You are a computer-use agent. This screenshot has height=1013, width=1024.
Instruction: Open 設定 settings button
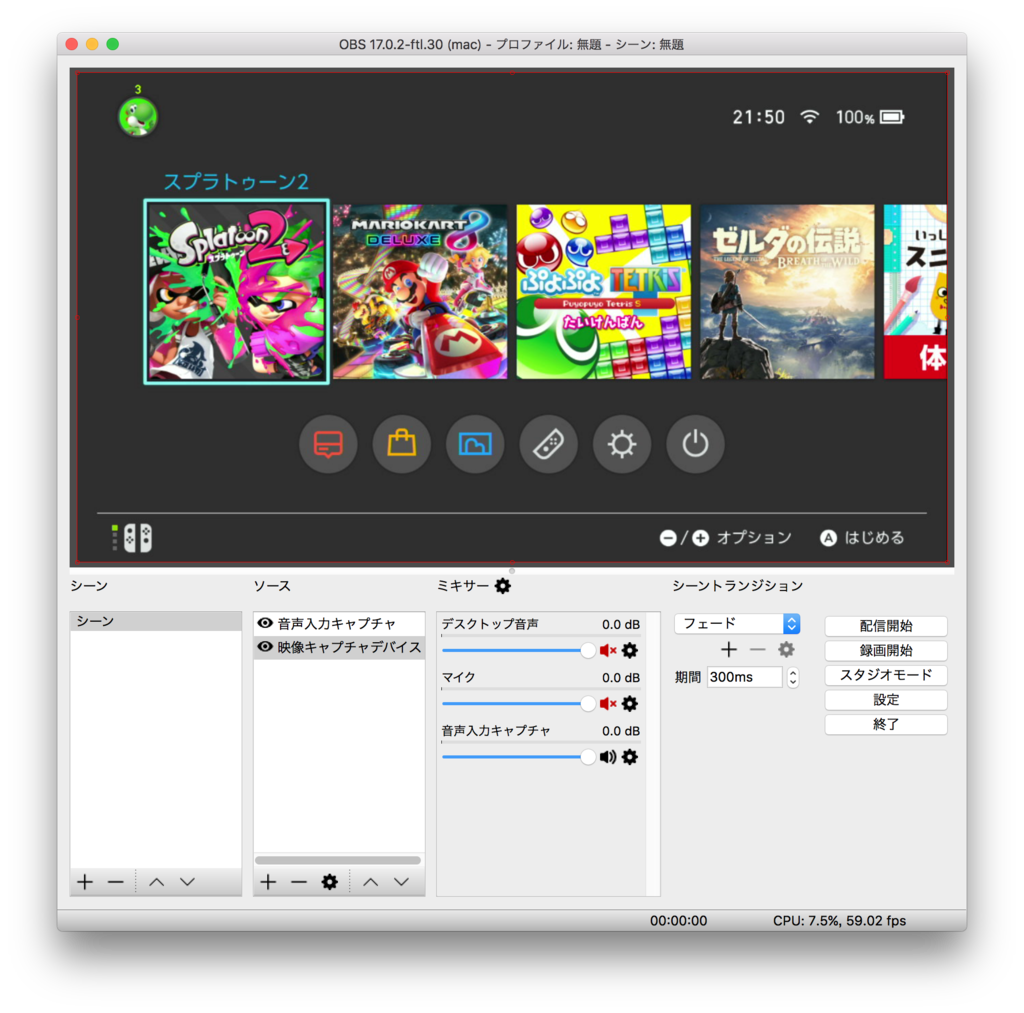tap(886, 699)
